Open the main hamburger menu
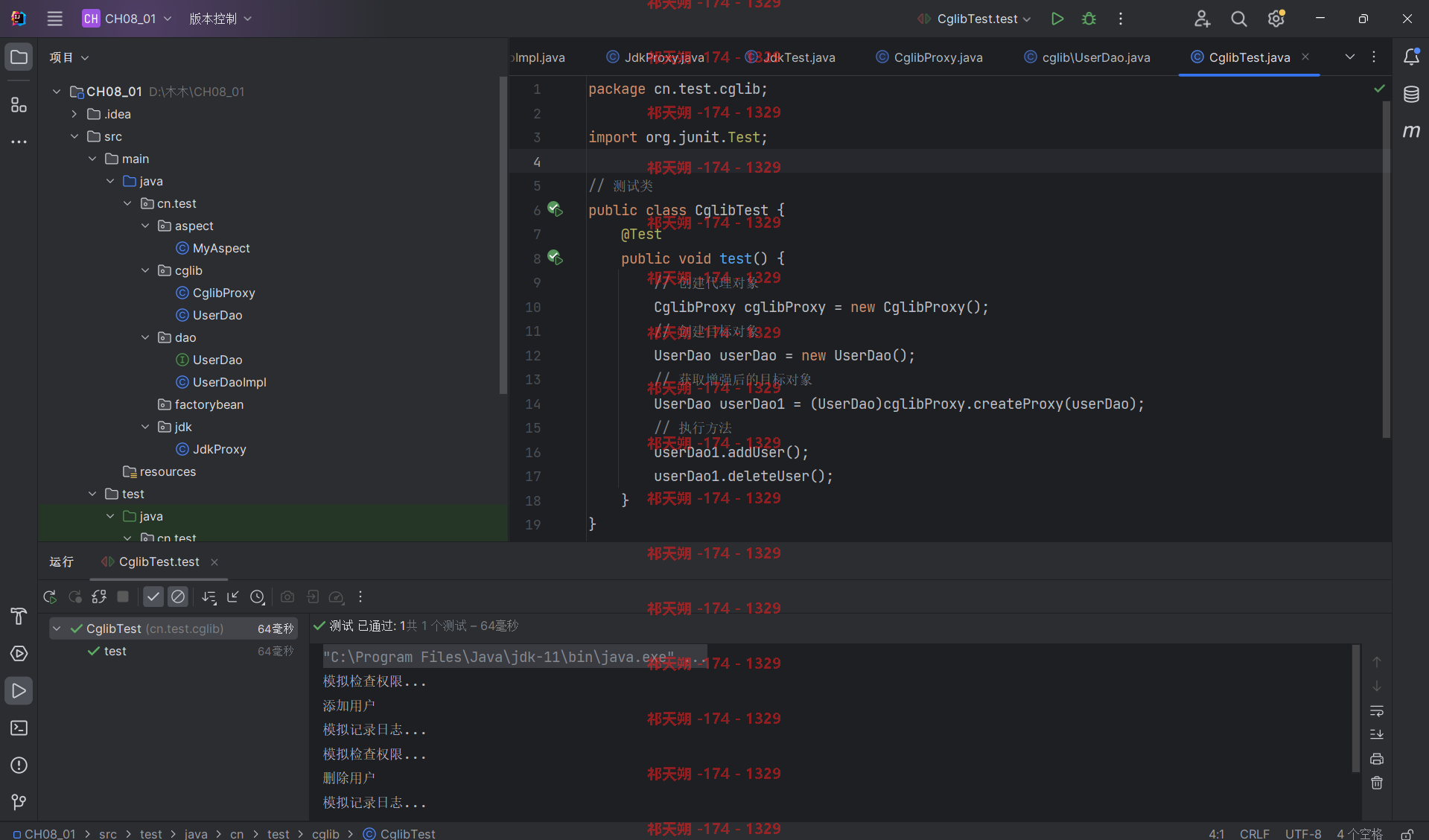The height and width of the screenshot is (840, 1429). (55, 19)
